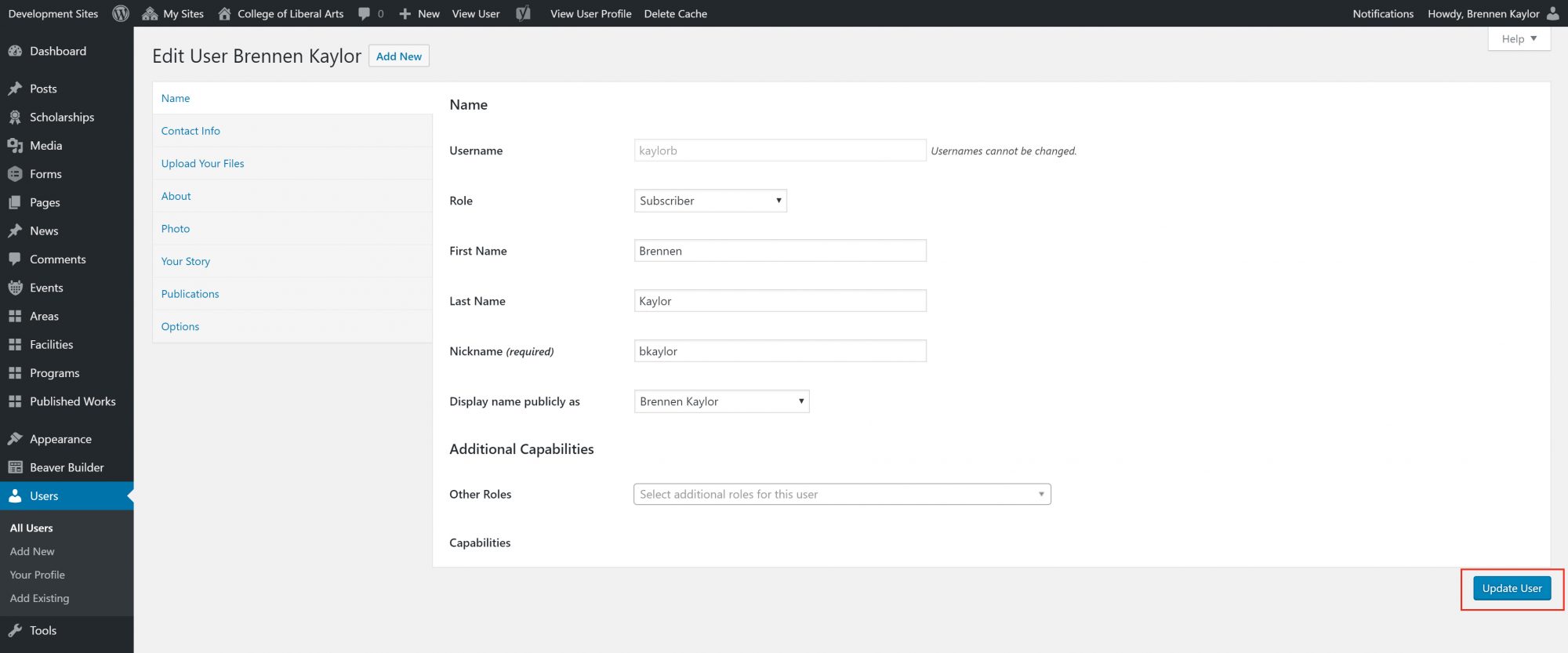Open the My Sites network icon
Image resolution: width=1568 pixels, height=653 pixels.
click(150, 13)
